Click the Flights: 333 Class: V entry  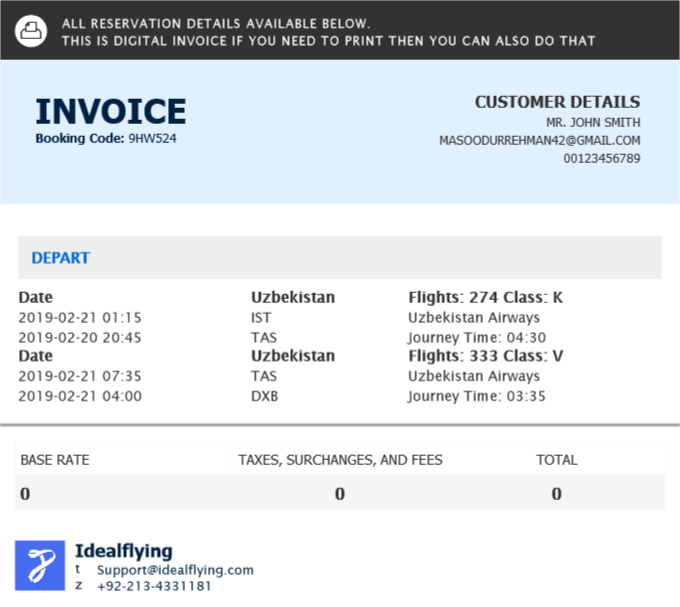pos(486,356)
